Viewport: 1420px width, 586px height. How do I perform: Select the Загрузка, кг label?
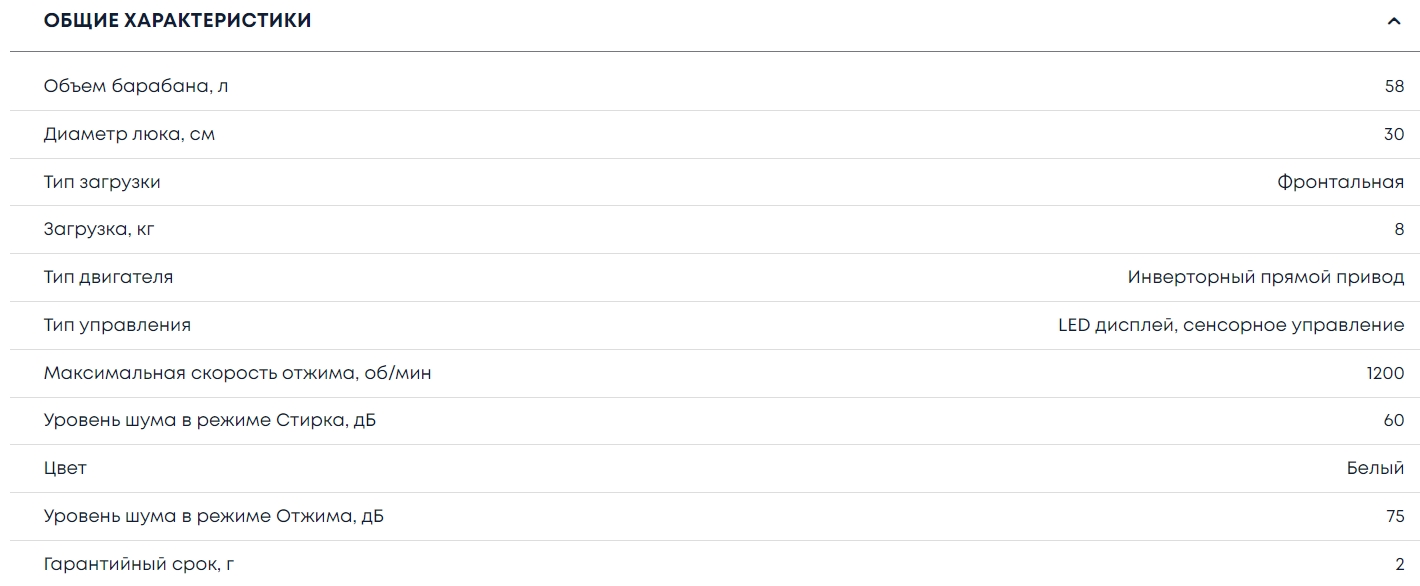tap(99, 229)
